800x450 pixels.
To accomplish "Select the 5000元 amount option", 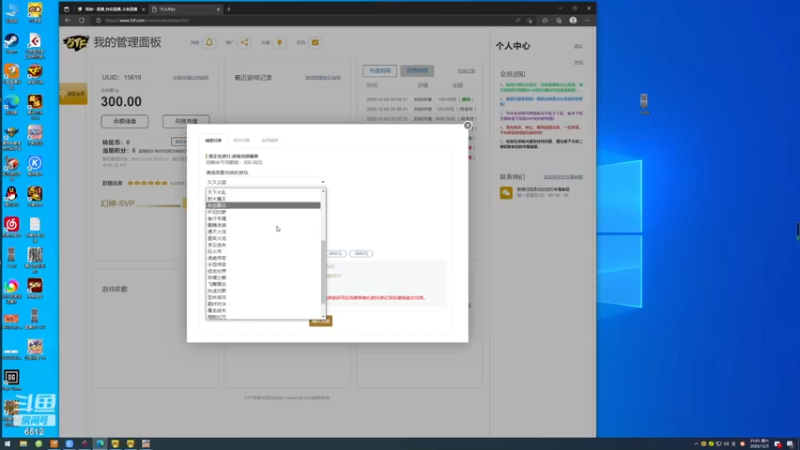I will pos(361,254).
